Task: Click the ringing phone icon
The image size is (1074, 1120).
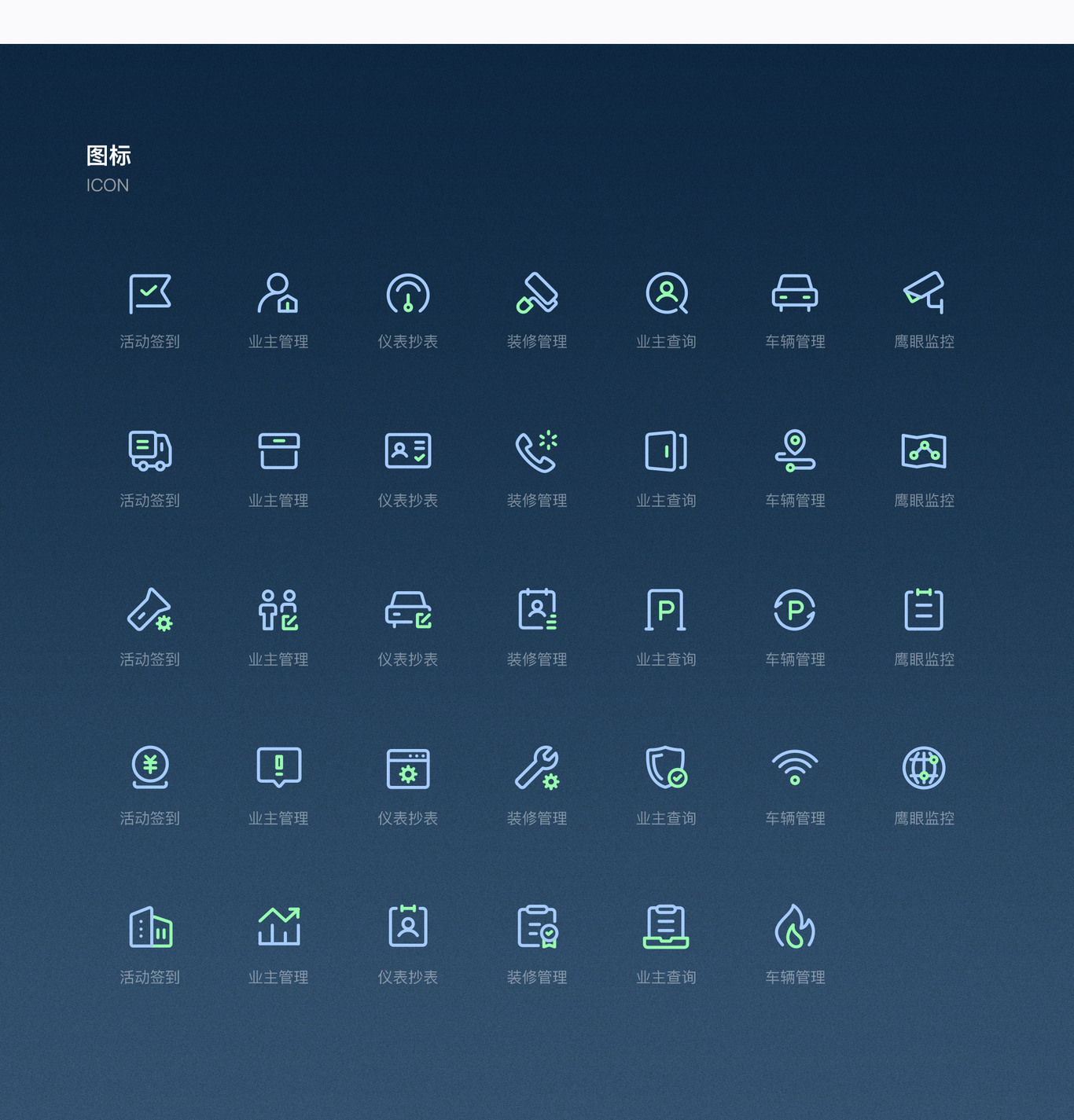Action: [x=537, y=451]
